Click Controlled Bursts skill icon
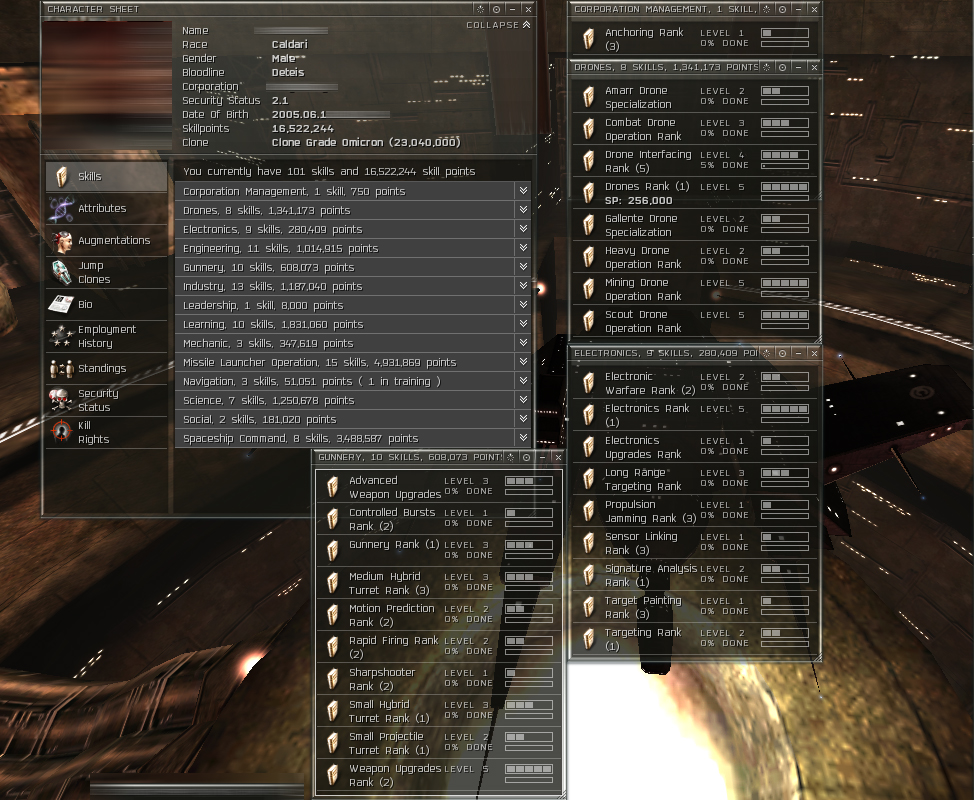Image resolution: width=974 pixels, height=800 pixels. pyautogui.click(x=332, y=519)
